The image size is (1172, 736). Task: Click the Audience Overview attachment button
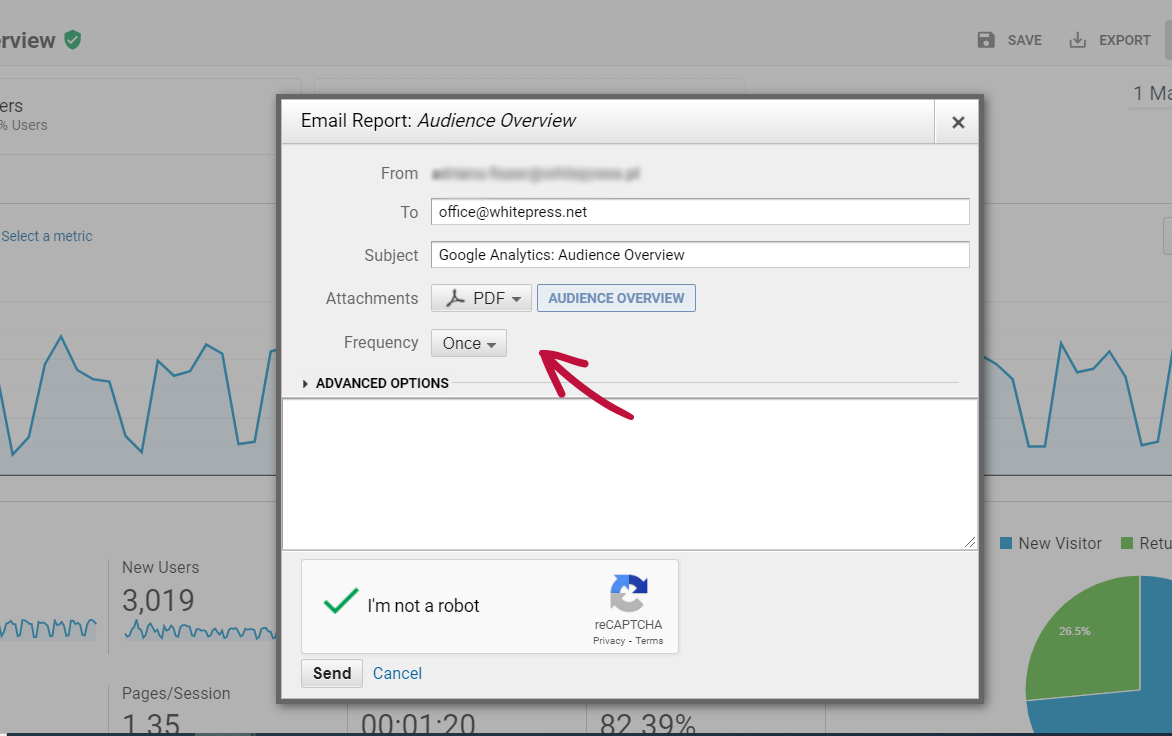pos(616,298)
